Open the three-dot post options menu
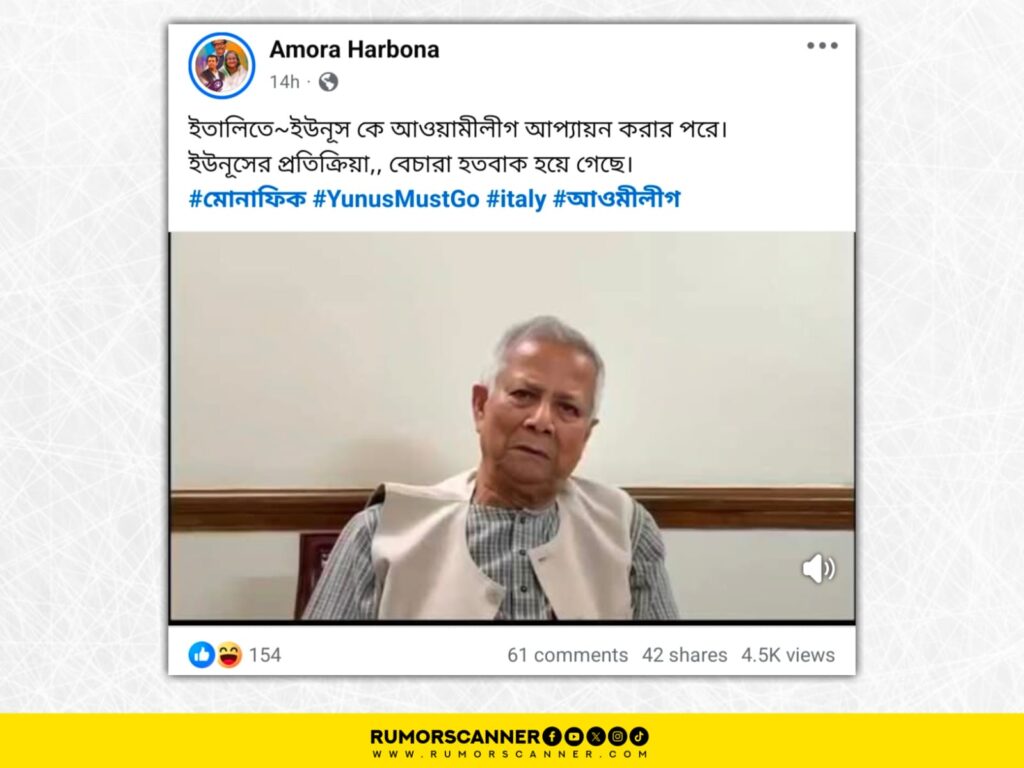Image resolution: width=1024 pixels, height=768 pixels. 822,46
